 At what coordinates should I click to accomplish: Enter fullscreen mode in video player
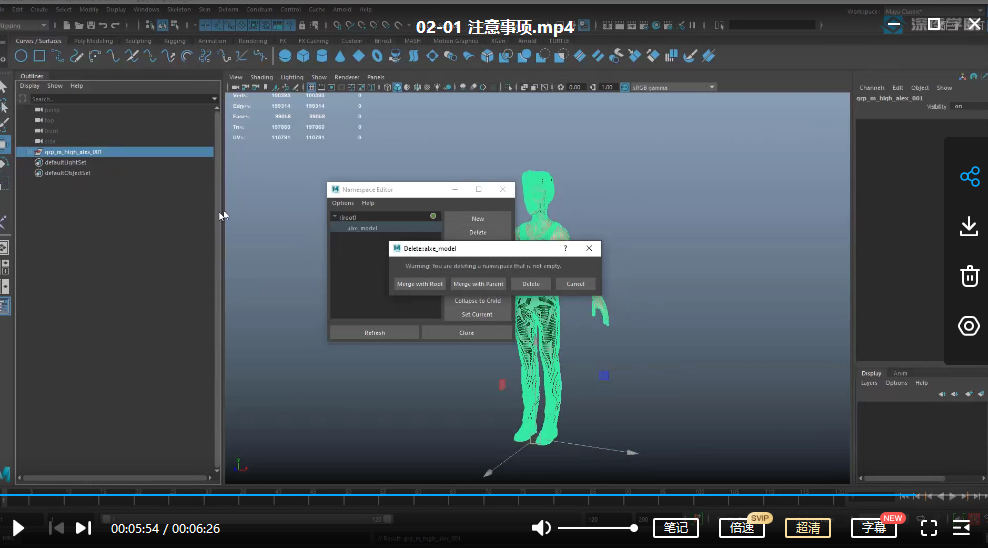(928, 528)
